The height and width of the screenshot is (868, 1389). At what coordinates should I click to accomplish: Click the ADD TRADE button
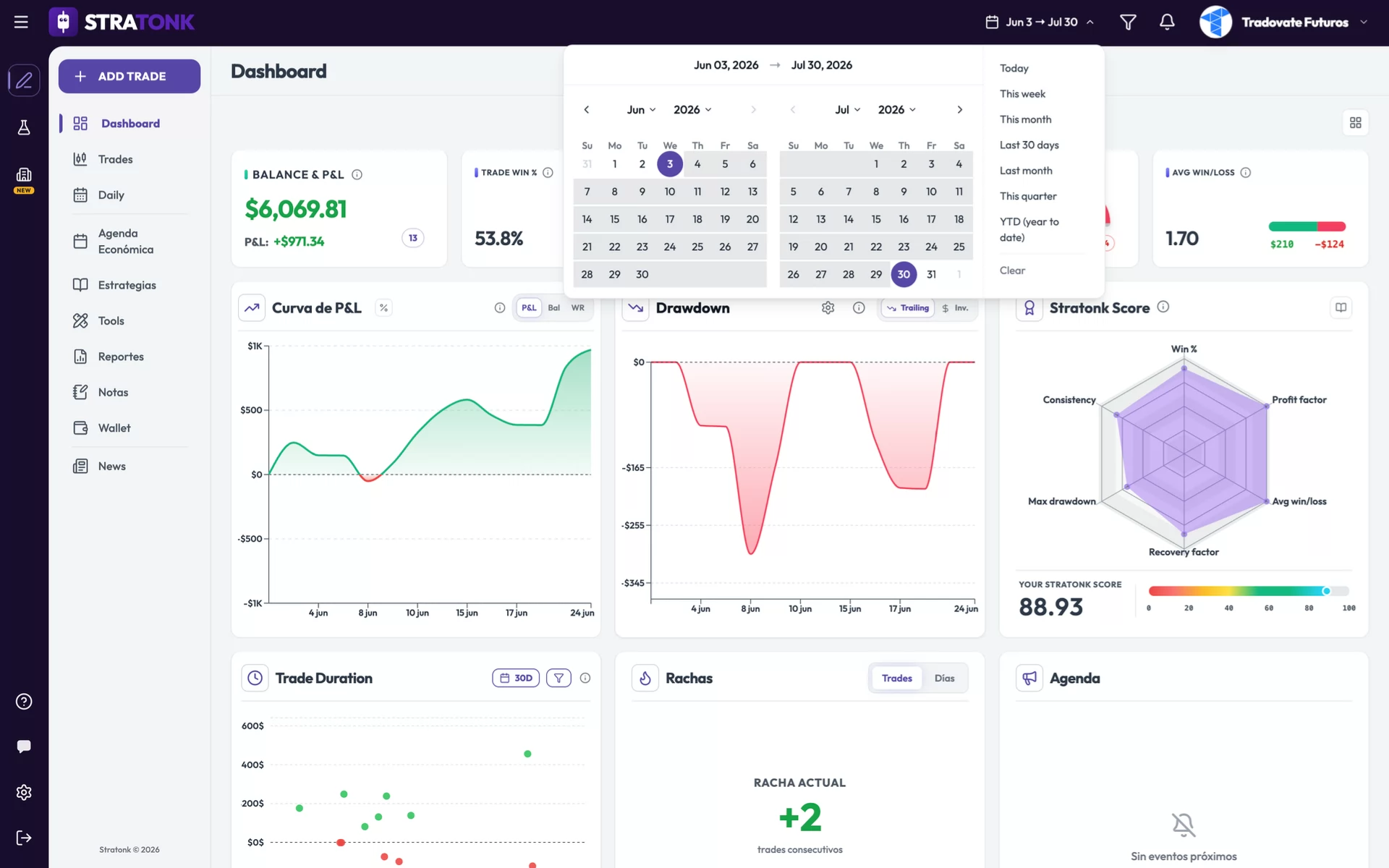point(129,76)
